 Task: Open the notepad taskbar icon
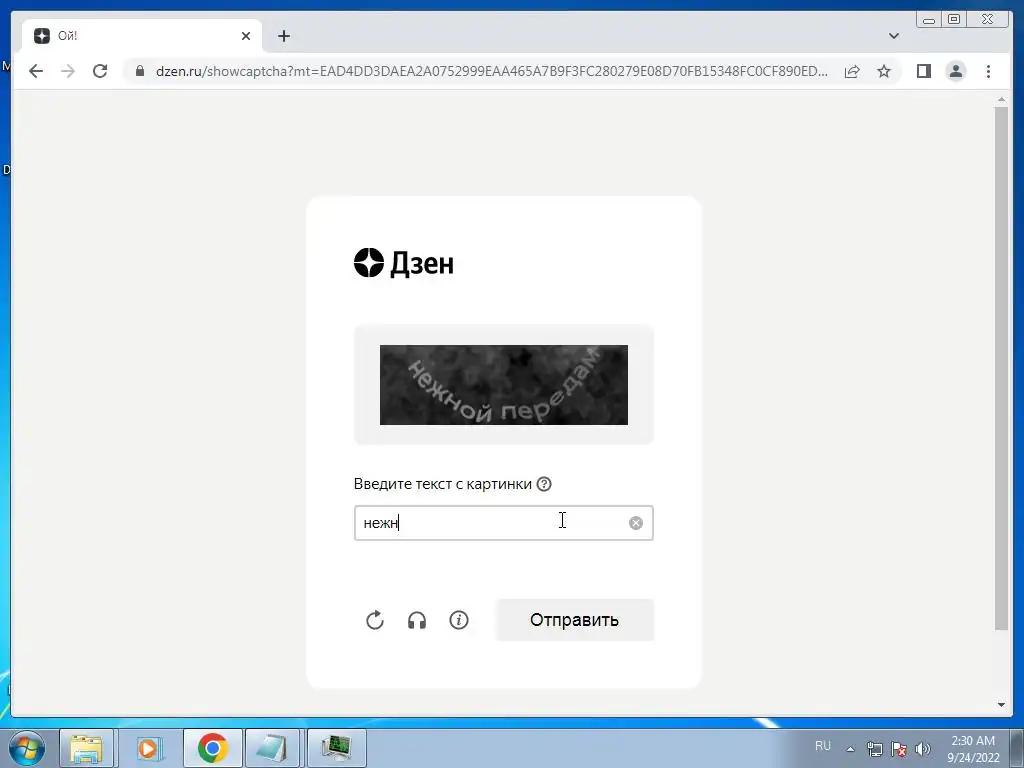pyautogui.click(x=273, y=748)
